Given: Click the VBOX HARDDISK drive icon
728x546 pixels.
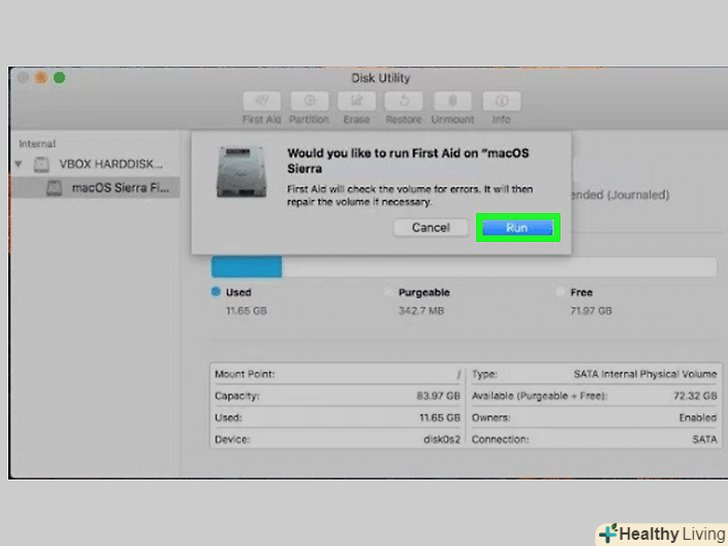Looking at the screenshot, I should point(42,164).
